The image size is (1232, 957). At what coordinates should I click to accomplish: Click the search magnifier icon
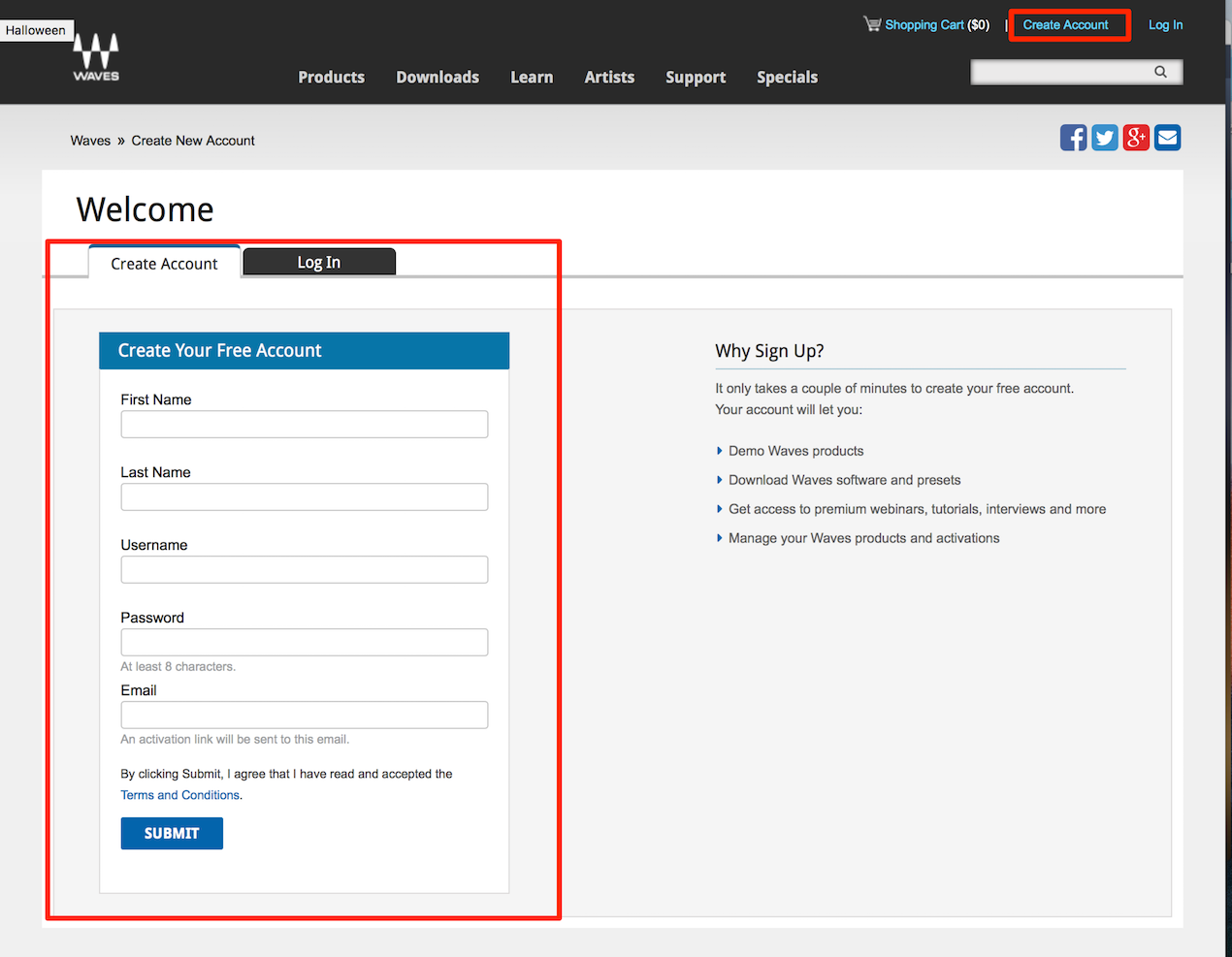pos(1160,72)
